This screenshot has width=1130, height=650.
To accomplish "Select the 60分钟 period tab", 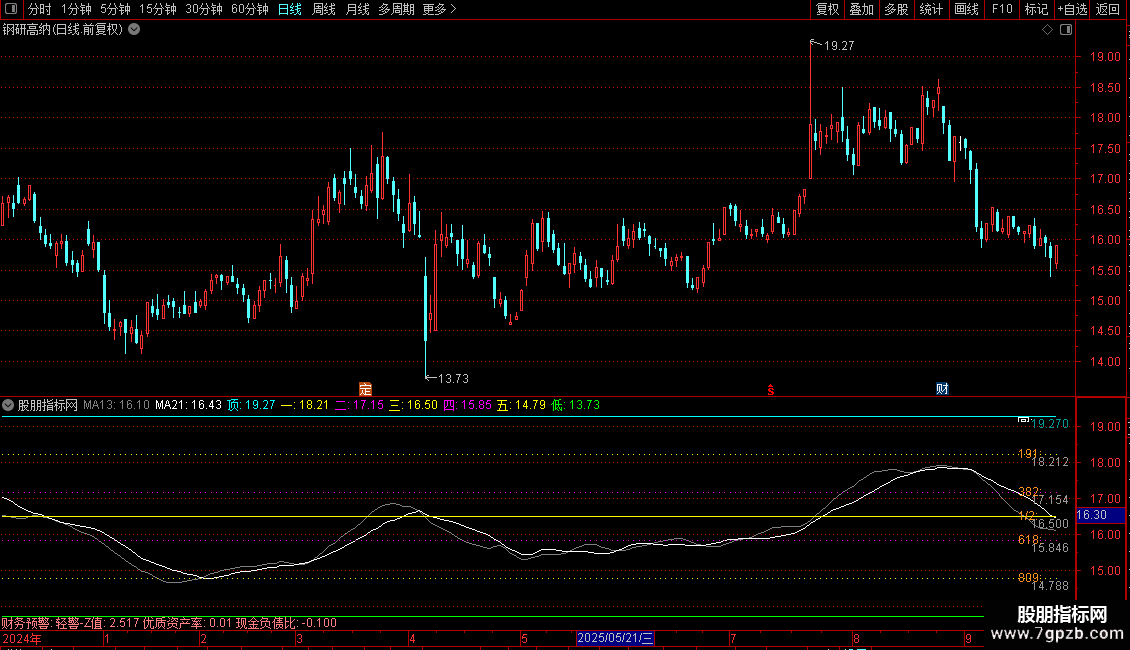I will pyautogui.click(x=250, y=9).
